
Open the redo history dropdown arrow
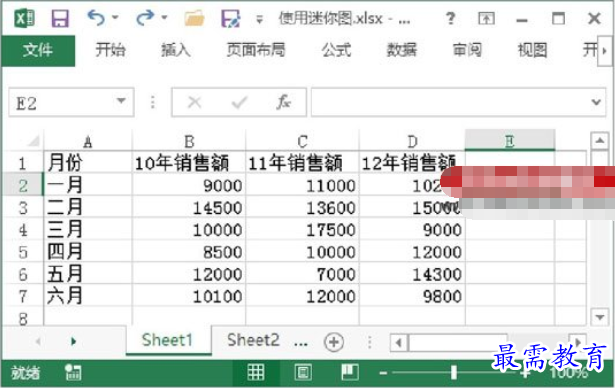[164, 17]
